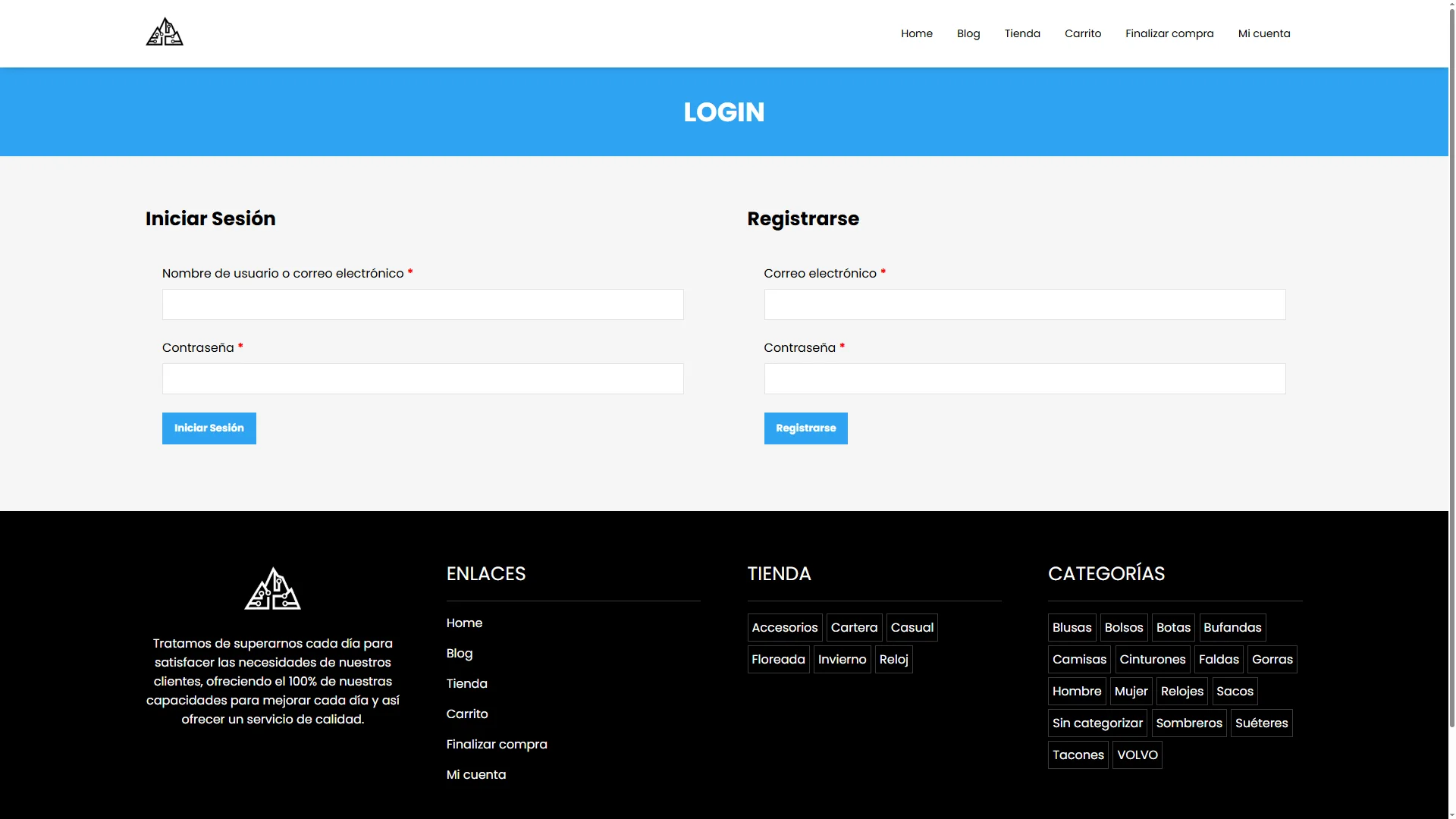Follow the footer Home link
This screenshot has width=1456, height=819.
(464, 623)
